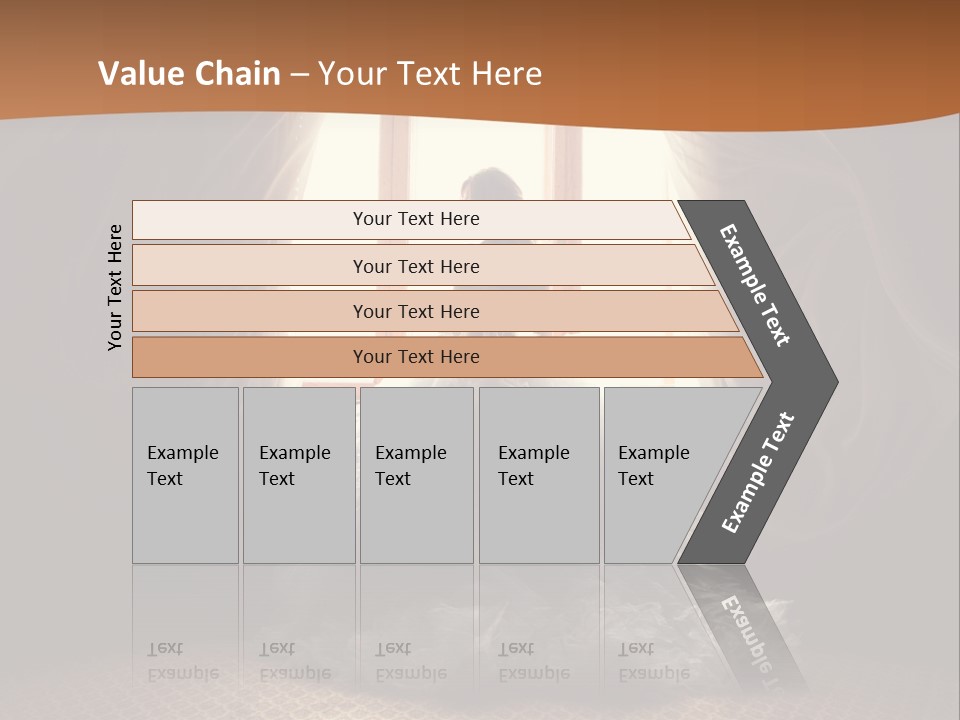Click the vertical "Your Text Here" side label
The height and width of the screenshot is (720, 960).
[x=115, y=288]
